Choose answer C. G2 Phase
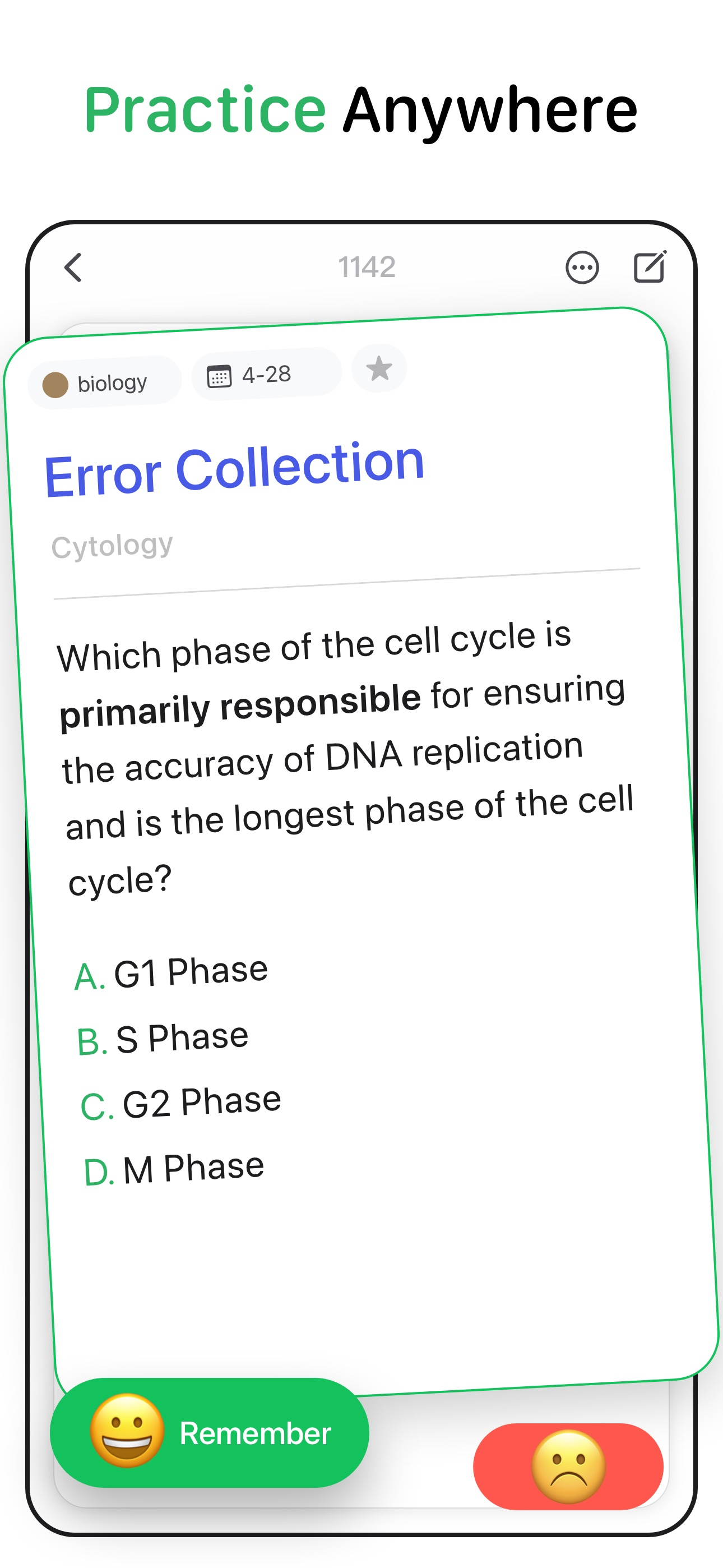This screenshot has width=723, height=1568. click(x=180, y=1103)
